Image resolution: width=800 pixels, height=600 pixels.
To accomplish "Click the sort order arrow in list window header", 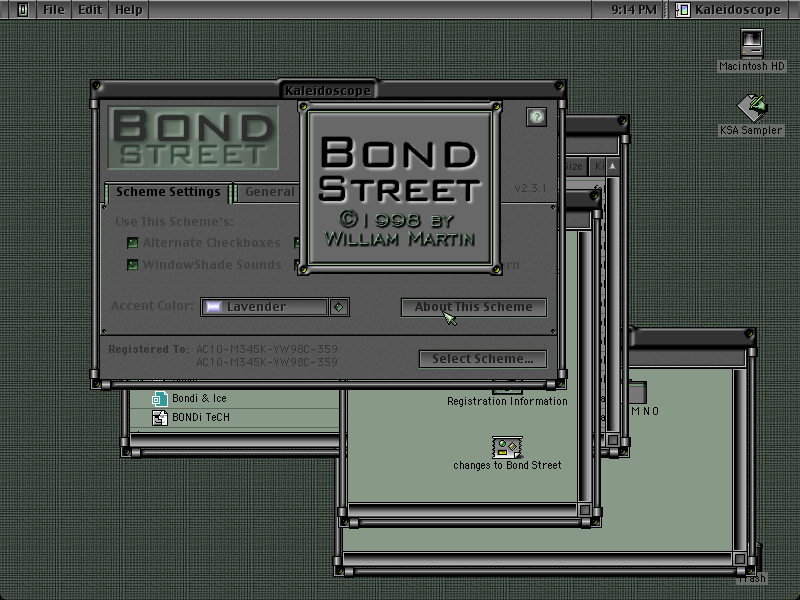I will (612, 166).
